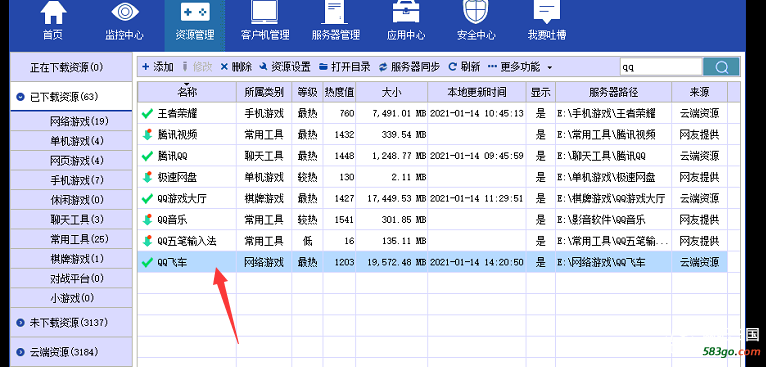
Task: Click the 删除 delete button
Action: (236, 67)
